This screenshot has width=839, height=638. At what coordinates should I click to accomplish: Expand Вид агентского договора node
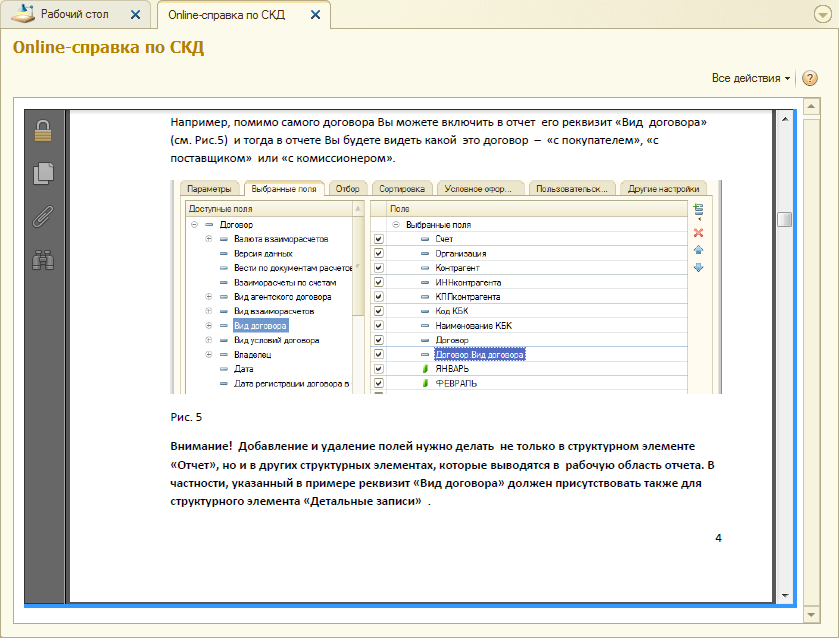(209, 297)
